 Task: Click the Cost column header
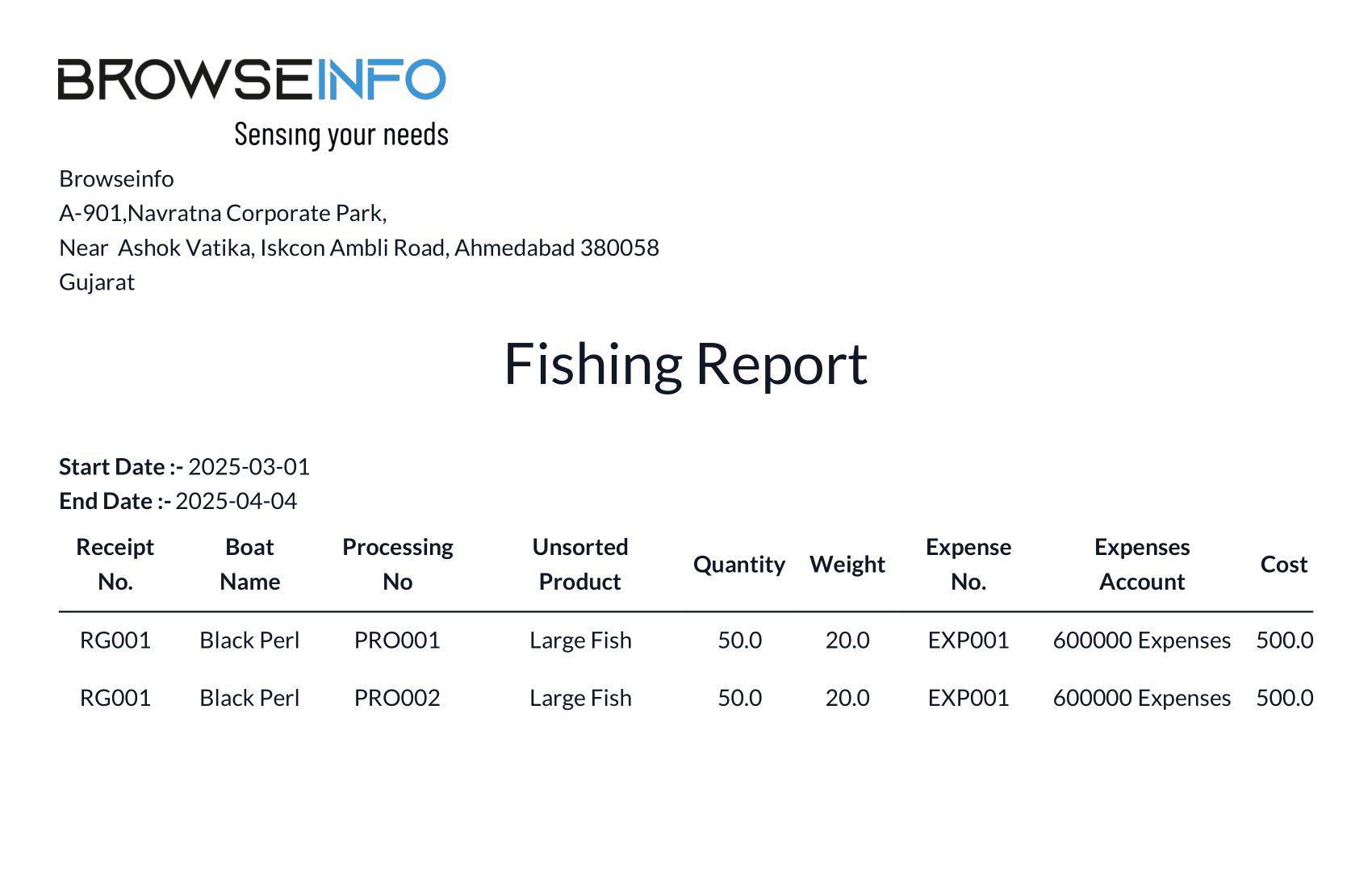[x=1284, y=565]
